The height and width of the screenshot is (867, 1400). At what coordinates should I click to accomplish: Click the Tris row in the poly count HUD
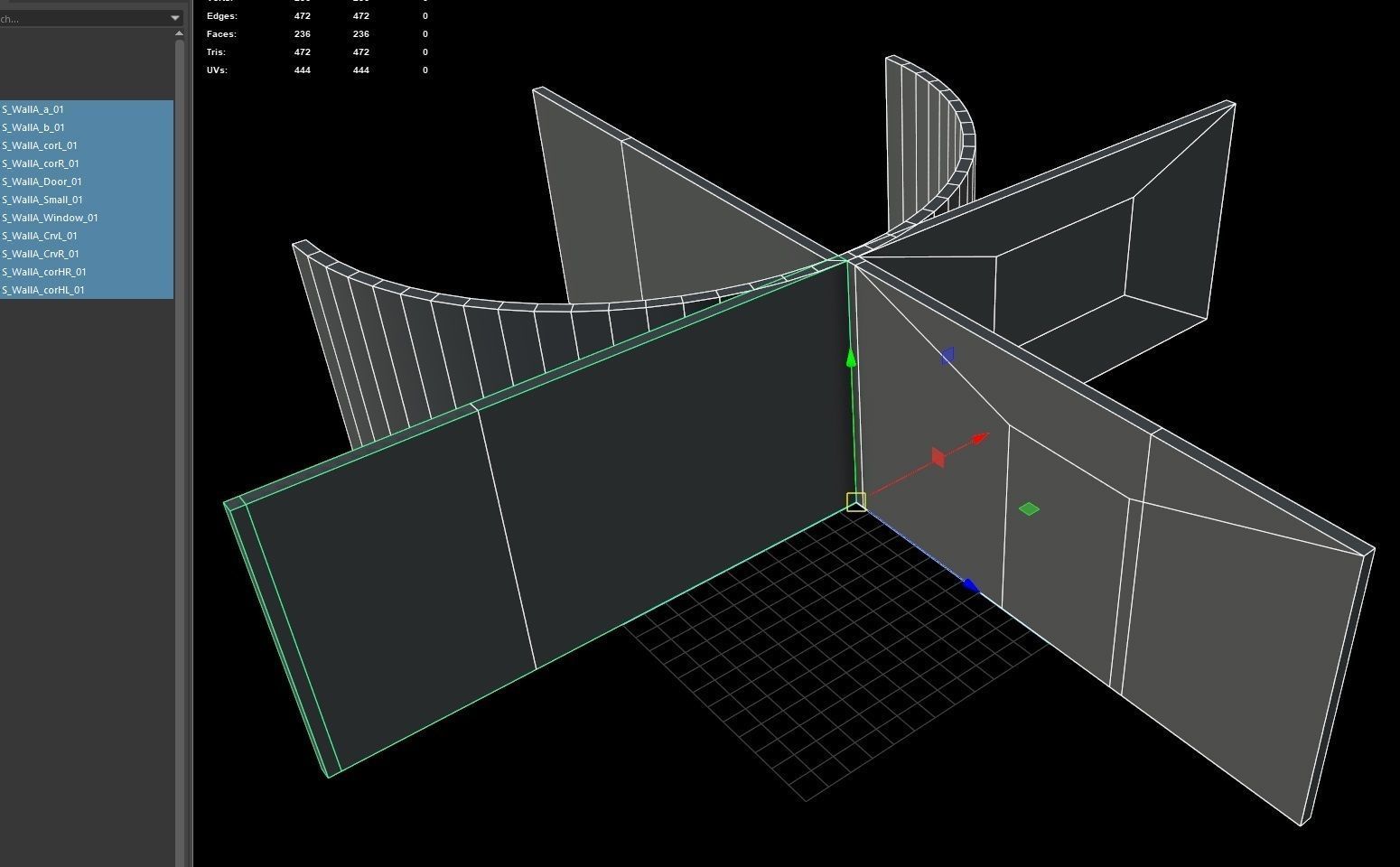[318, 51]
